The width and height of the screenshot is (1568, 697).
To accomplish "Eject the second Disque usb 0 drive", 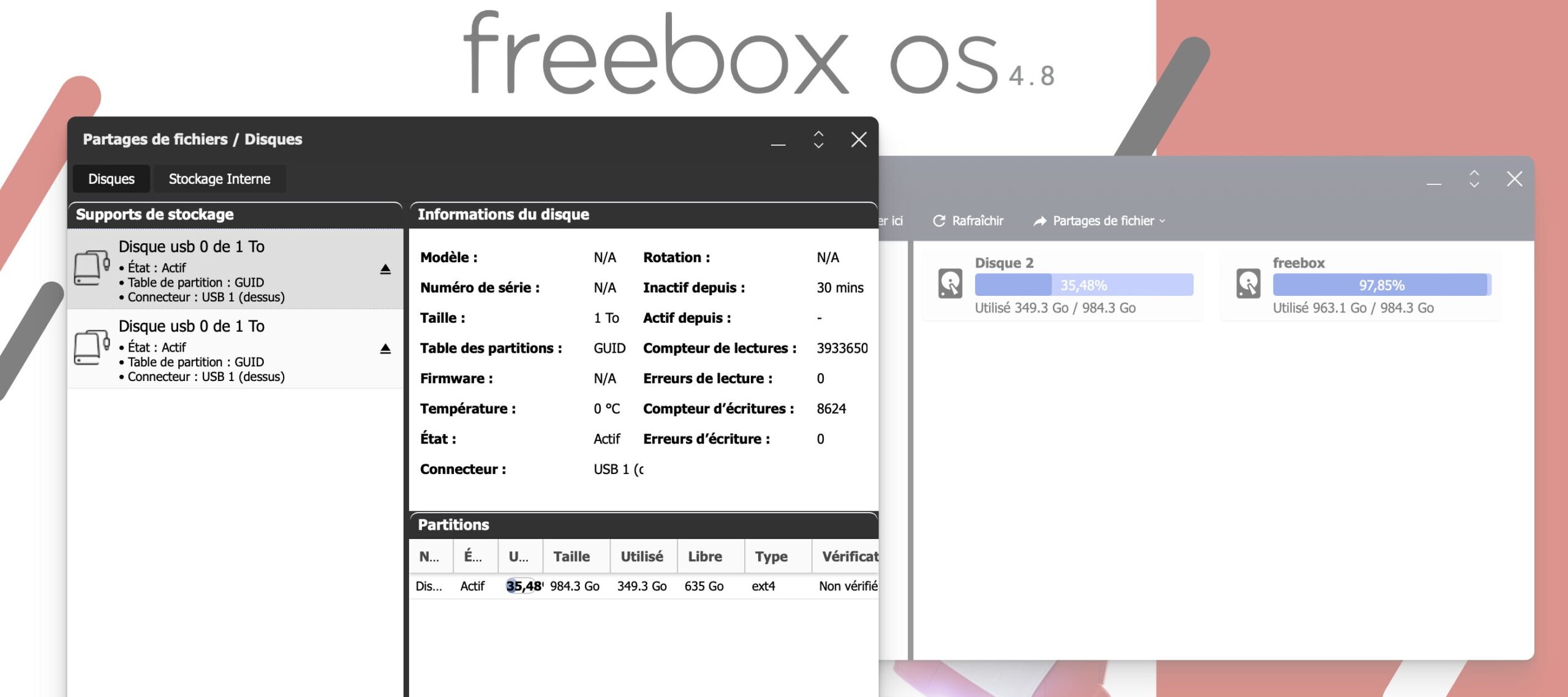I will (x=385, y=348).
